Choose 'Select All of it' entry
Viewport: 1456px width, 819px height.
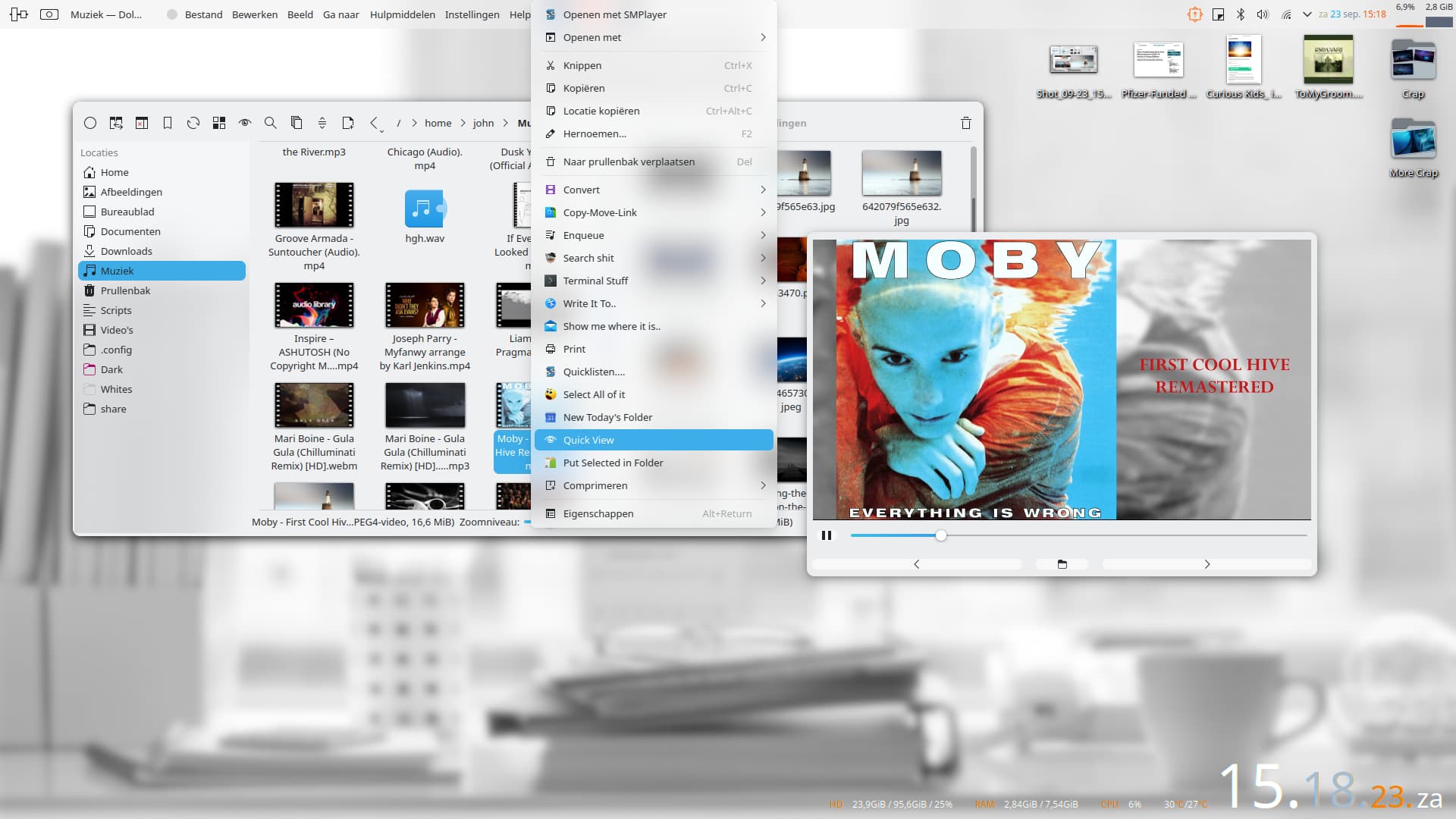(x=654, y=394)
